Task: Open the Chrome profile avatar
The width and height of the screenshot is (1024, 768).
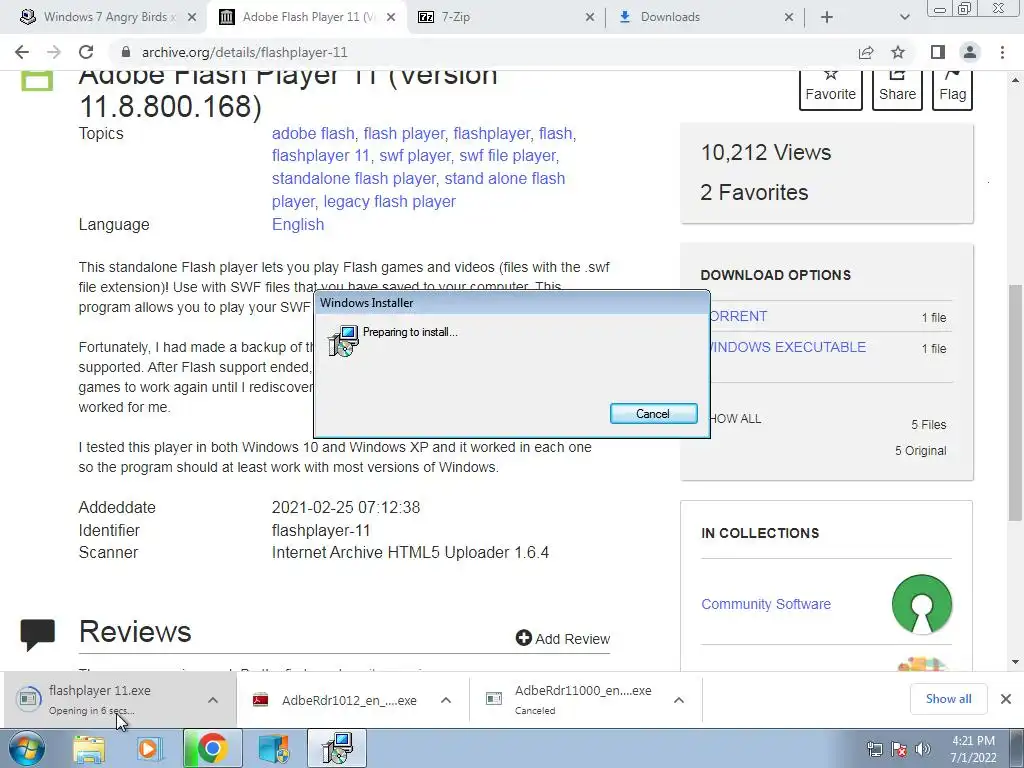Action: coord(970,52)
